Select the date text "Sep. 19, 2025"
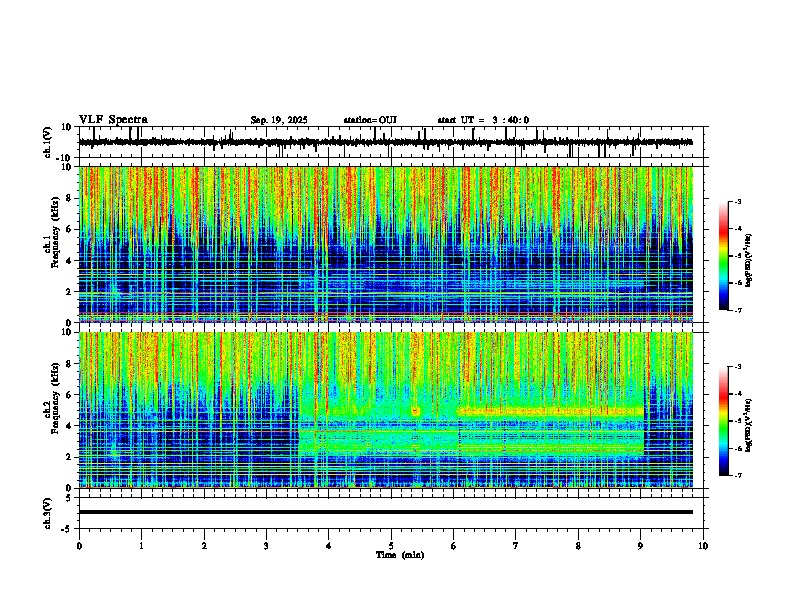This screenshot has width=792, height=612. click(279, 120)
